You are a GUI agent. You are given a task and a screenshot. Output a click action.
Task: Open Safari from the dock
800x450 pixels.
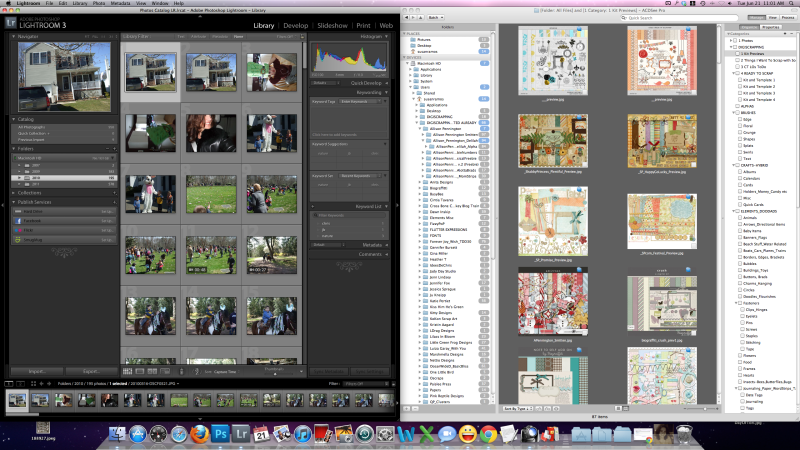179,434
